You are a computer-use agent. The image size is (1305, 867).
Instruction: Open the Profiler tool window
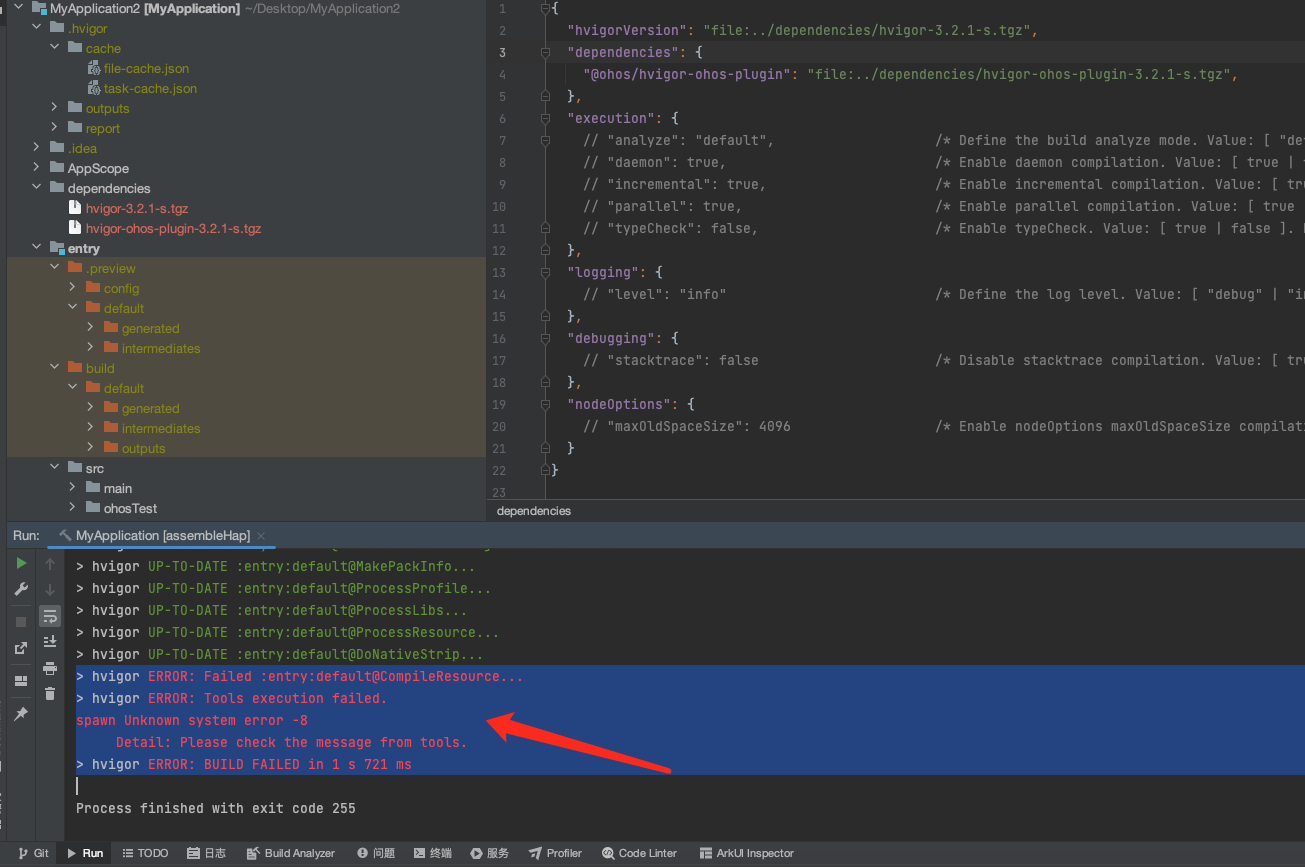tap(556, 853)
